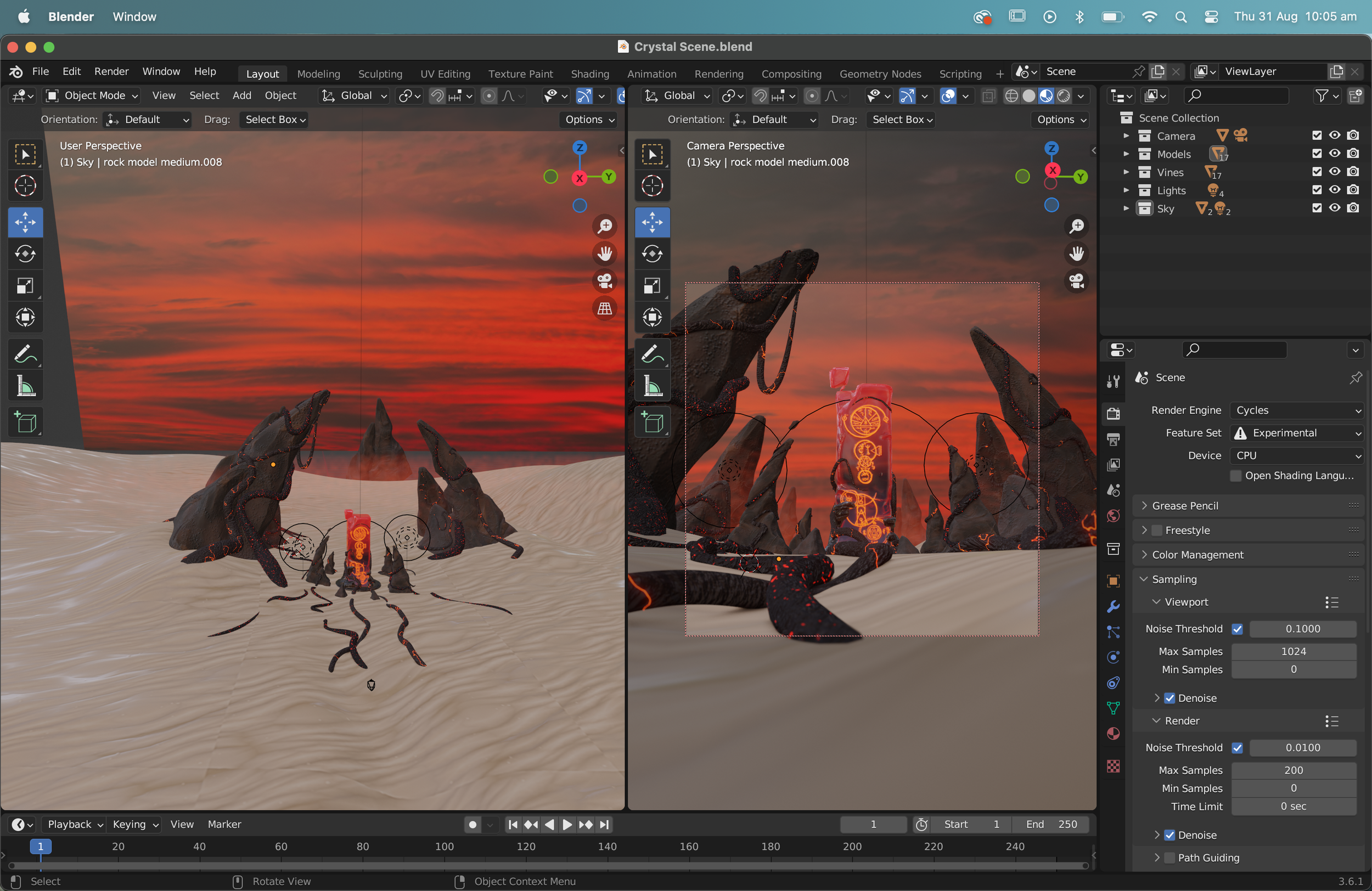Open the Render Engine dropdown
Screen dimensions: 1372x891
click(x=1297, y=410)
